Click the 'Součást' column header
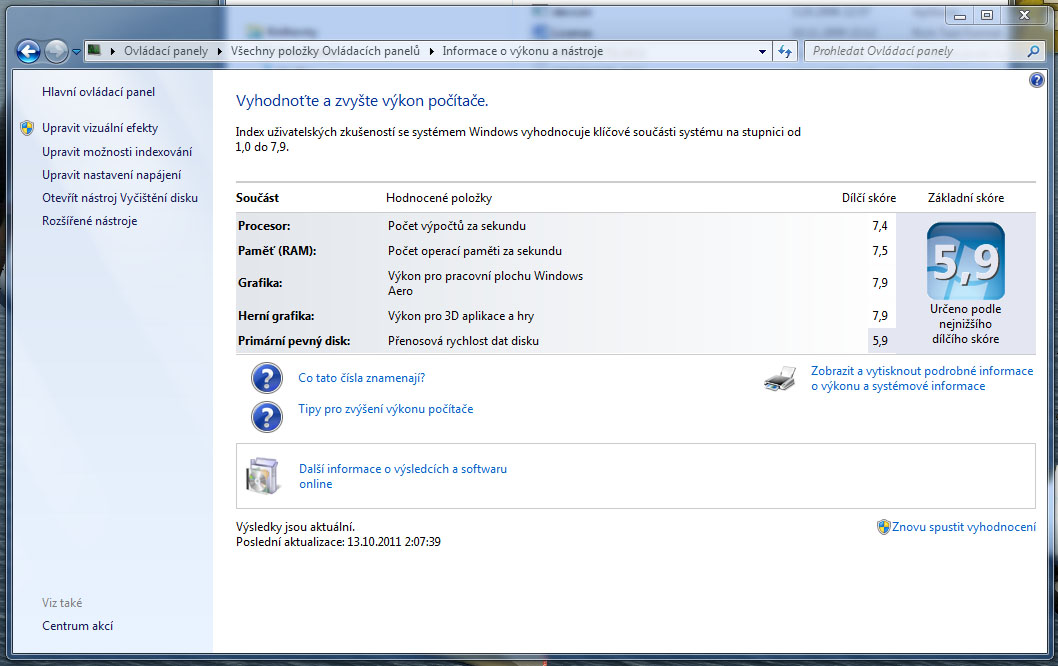Viewport: 1058px width, 666px height. (x=257, y=198)
